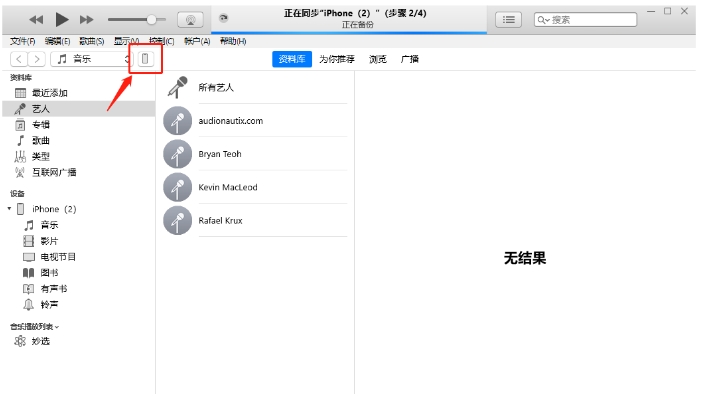Open 妙选 Genius playlist
The image size is (708, 407).
click(x=39, y=341)
